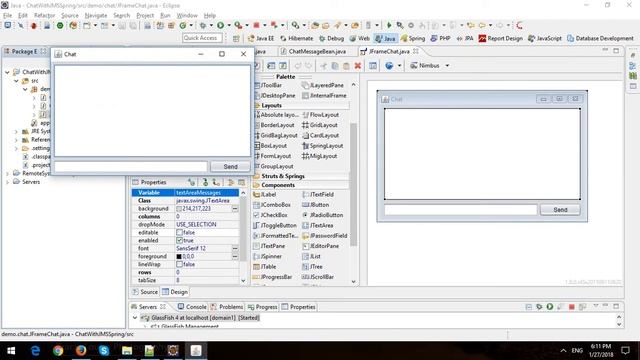
Task: Open the Nimbus look-and-feel dropdown
Action: click(x=447, y=66)
